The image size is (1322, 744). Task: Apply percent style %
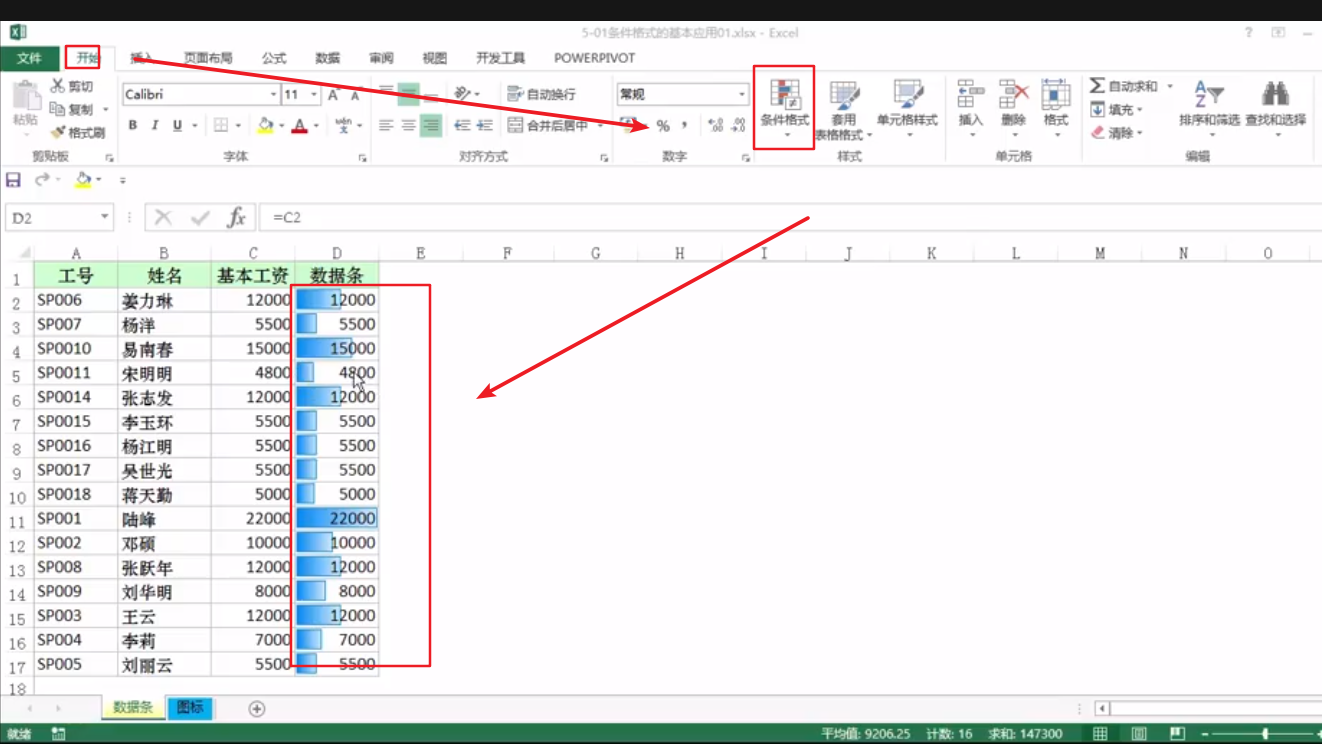coord(663,126)
